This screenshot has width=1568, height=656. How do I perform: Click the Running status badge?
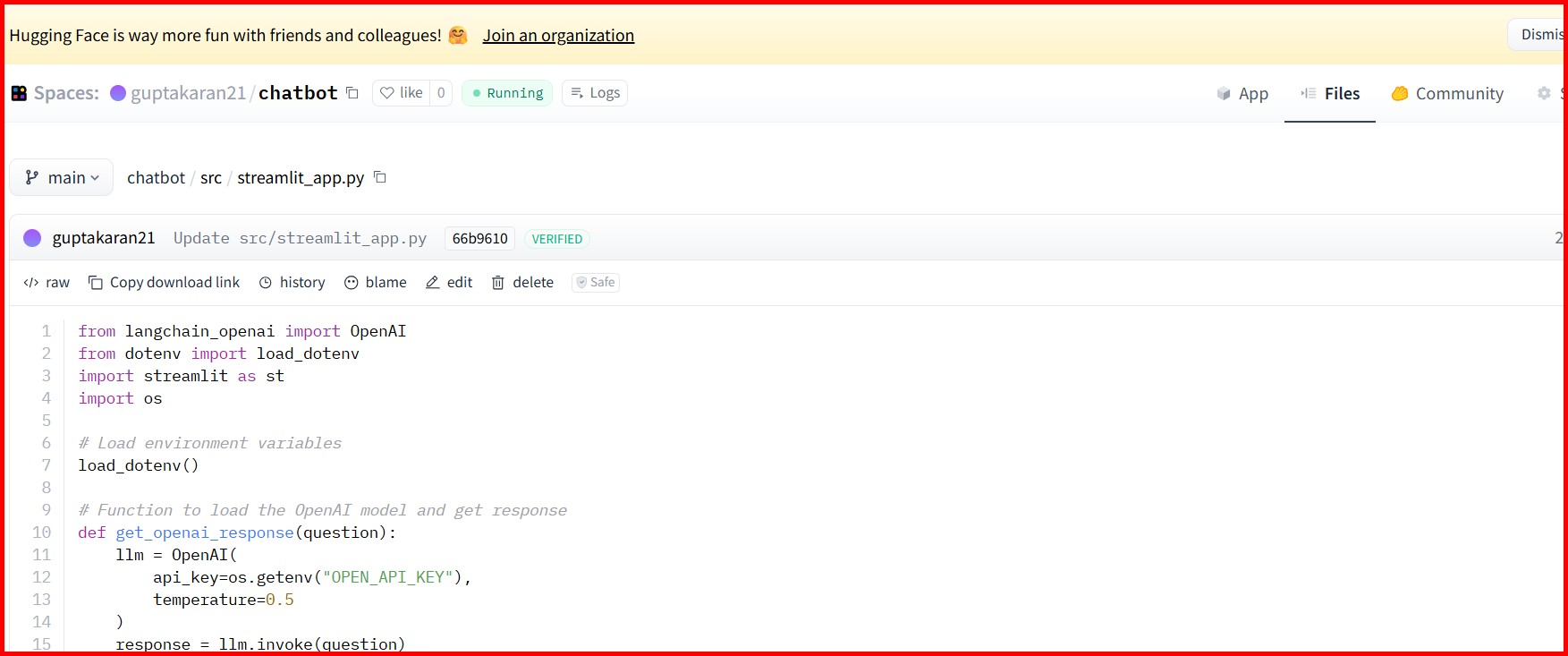coord(507,93)
